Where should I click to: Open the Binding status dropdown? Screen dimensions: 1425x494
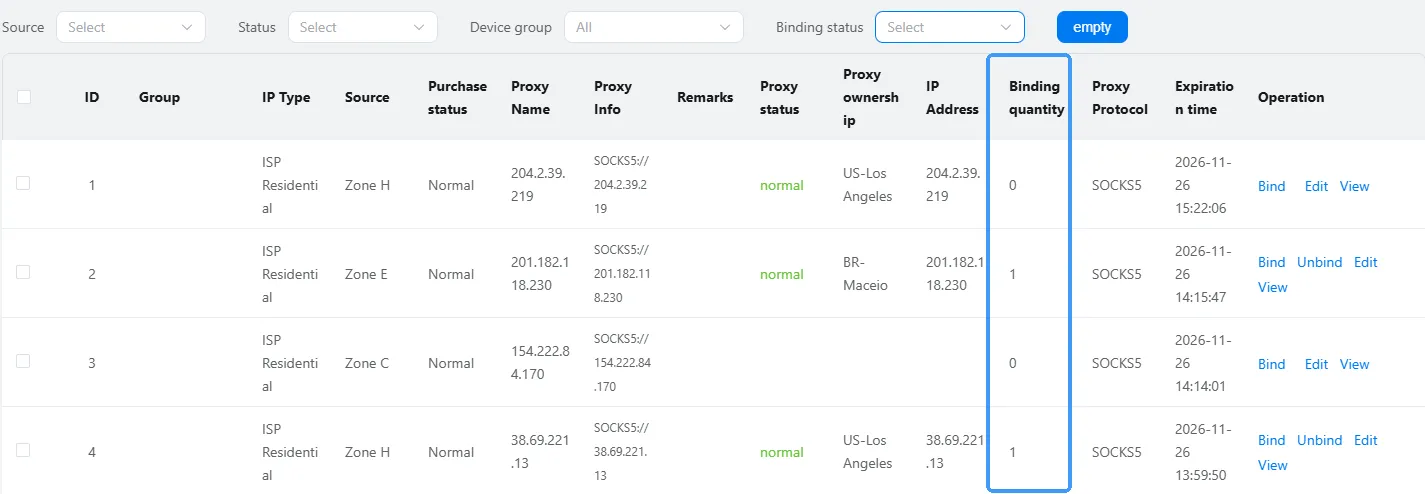coord(950,27)
